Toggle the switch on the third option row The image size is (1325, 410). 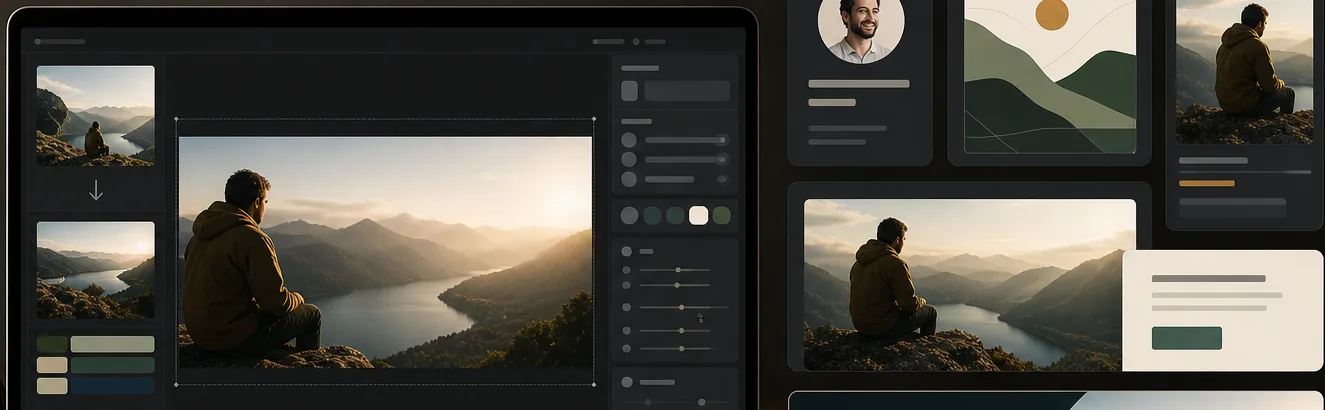tap(721, 179)
